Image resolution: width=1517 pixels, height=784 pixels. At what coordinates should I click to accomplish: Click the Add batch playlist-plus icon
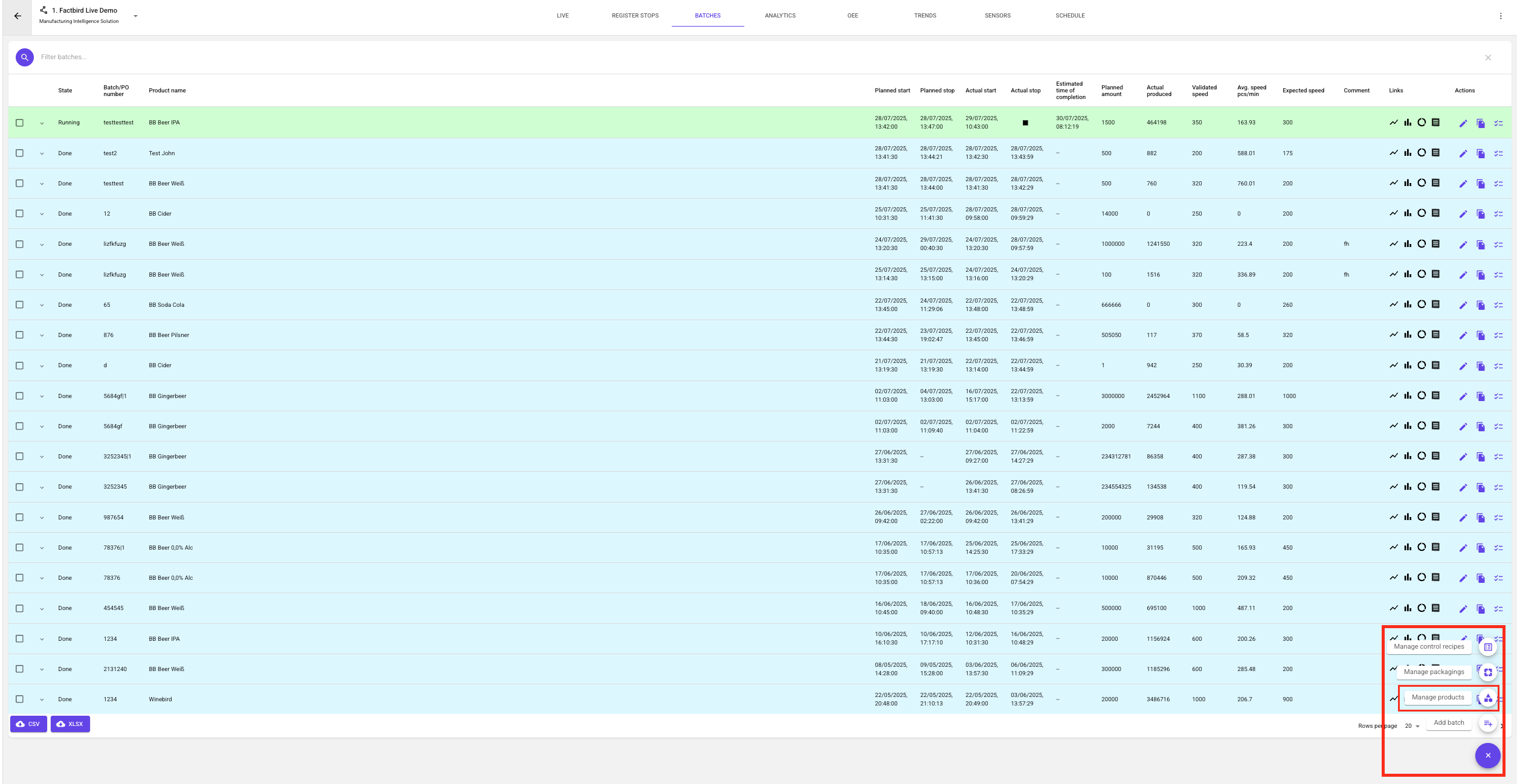tap(1488, 724)
